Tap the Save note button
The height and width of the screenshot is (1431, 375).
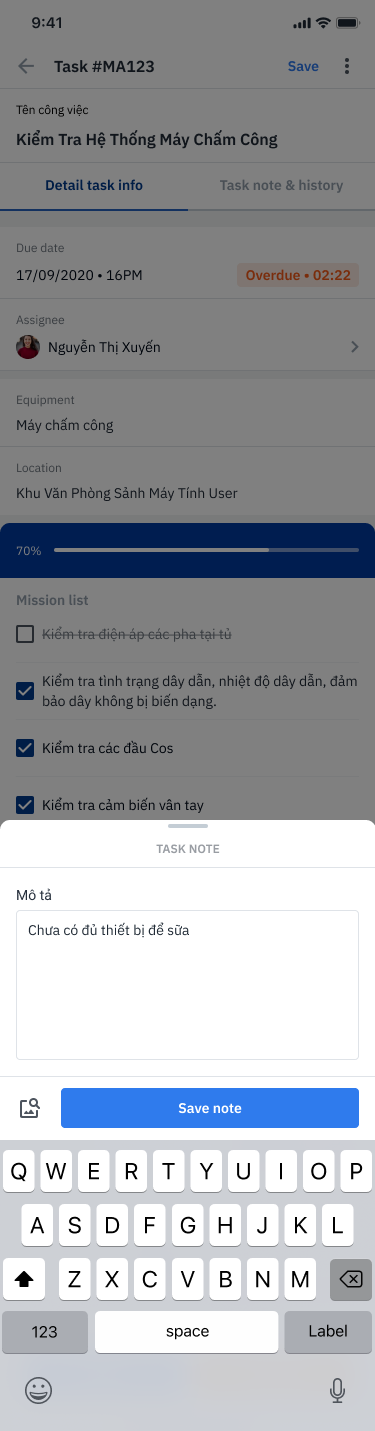[x=210, y=1108]
